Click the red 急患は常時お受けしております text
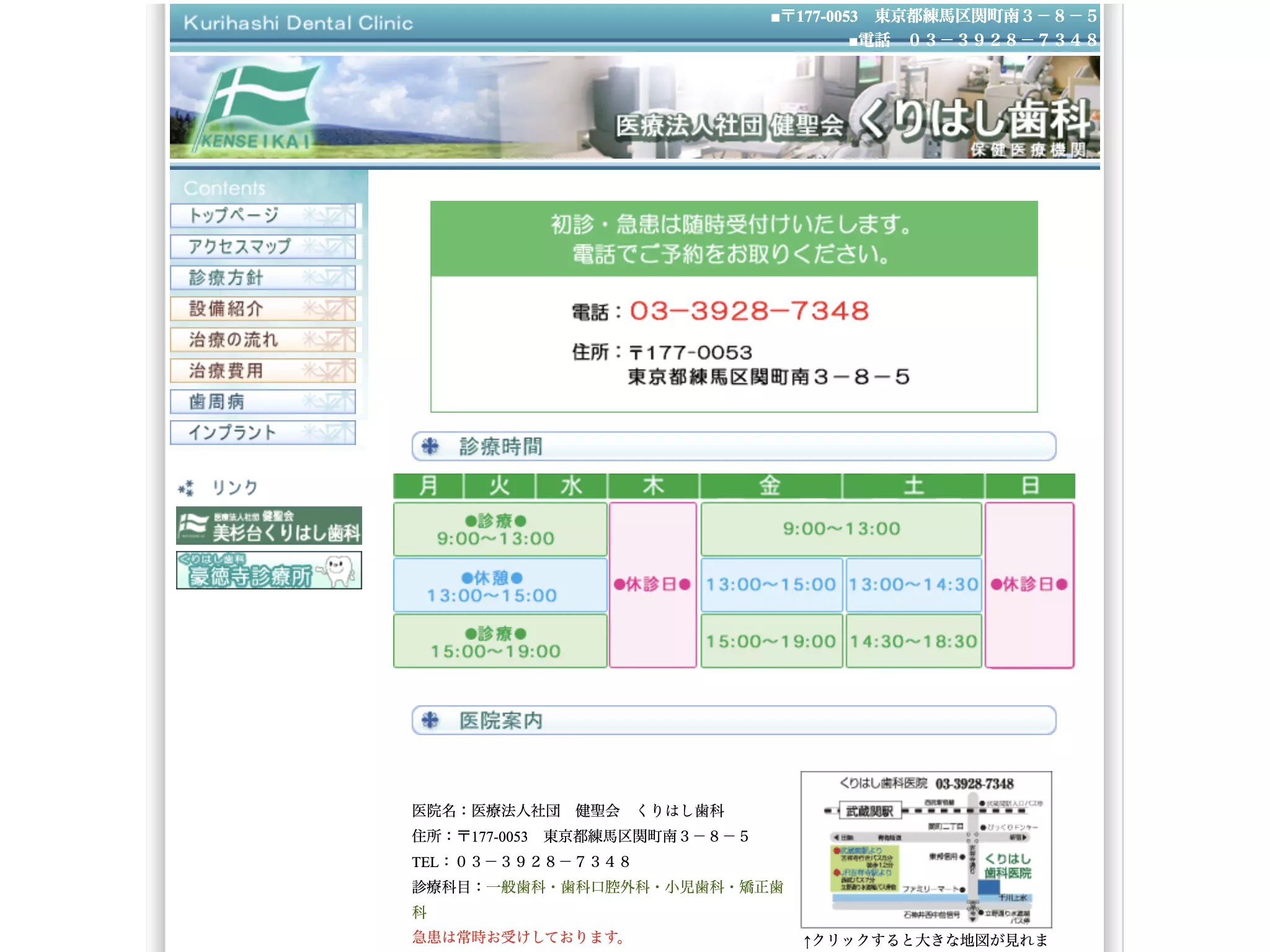Image resolution: width=1270 pixels, height=952 pixels. click(518, 937)
